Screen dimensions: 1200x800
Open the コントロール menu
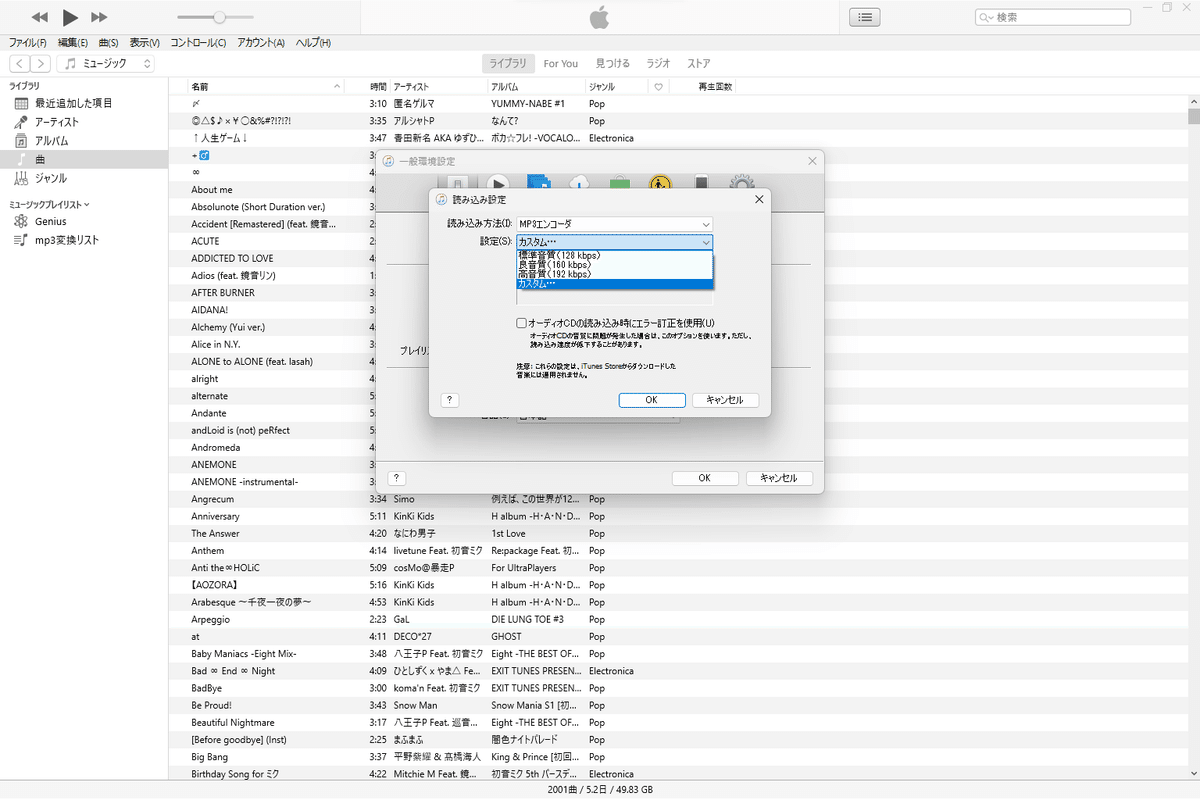point(198,43)
